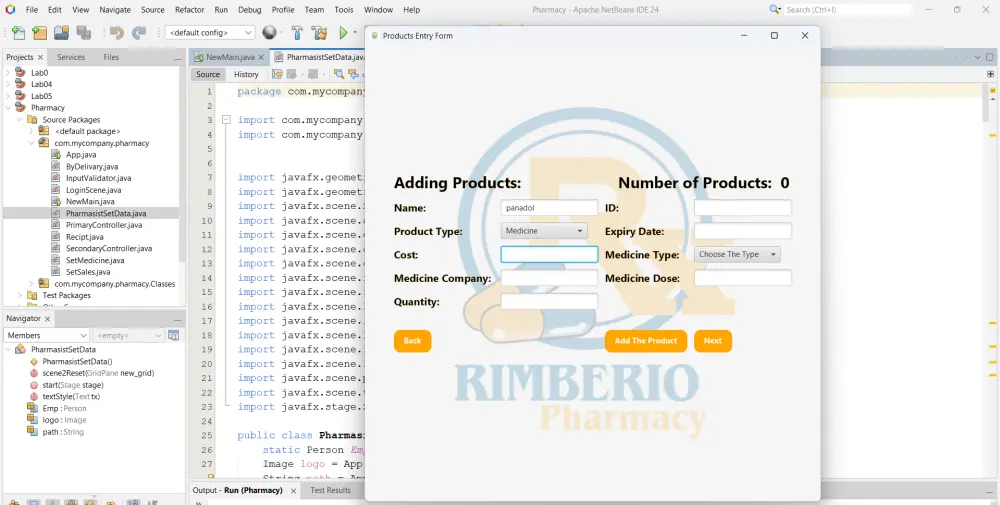This screenshot has height=505, width=1000.
Task: Click the Save All toolbar icon
Action: [x=83, y=33]
